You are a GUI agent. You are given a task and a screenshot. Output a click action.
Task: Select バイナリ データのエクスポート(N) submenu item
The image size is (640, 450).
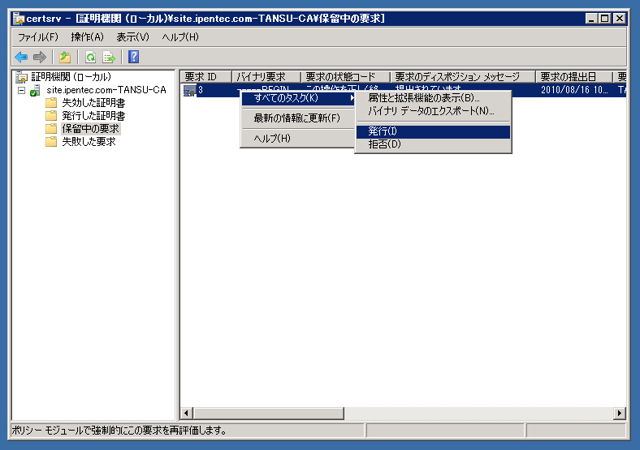tap(433, 111)
